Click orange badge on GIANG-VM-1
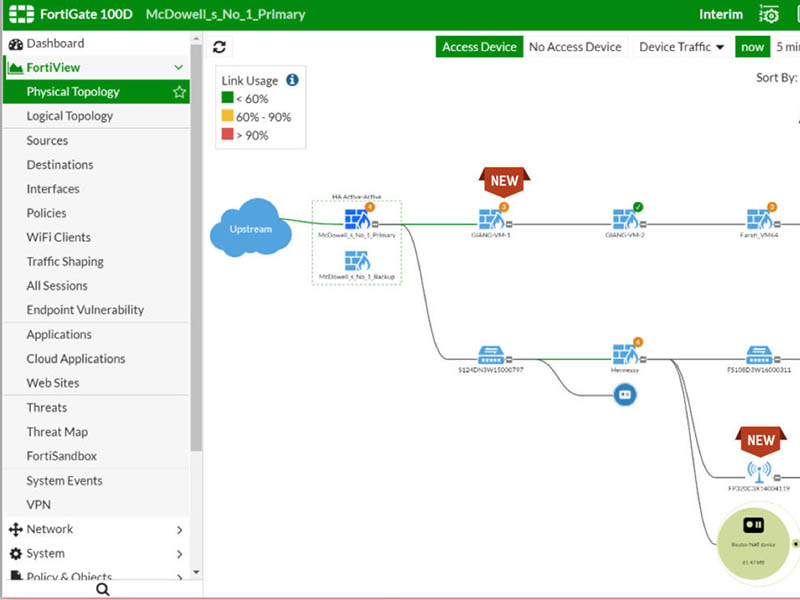800x600 pixels. click(504, 207)
